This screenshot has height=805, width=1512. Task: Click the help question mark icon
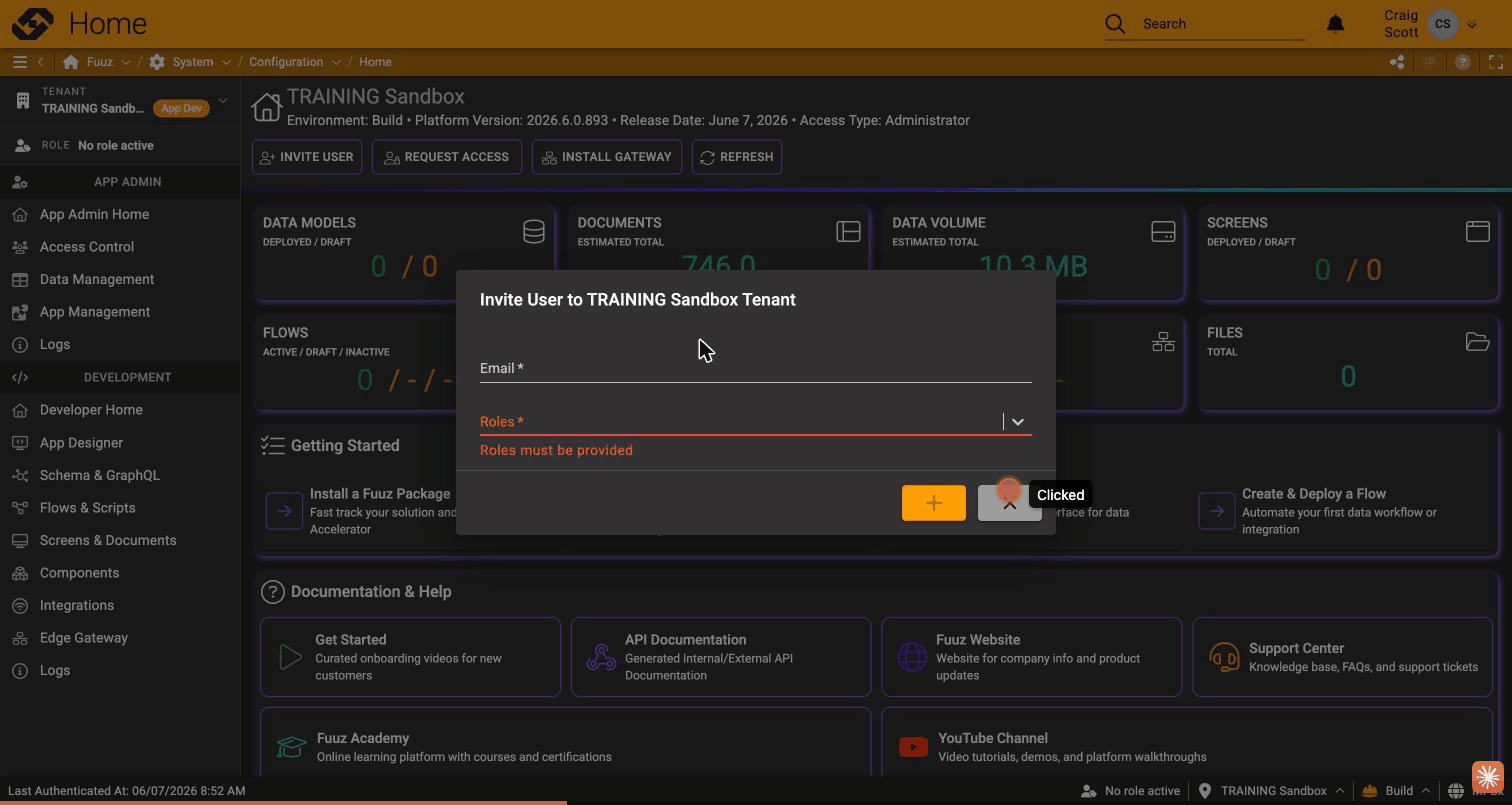click(x=1463, y=62)
